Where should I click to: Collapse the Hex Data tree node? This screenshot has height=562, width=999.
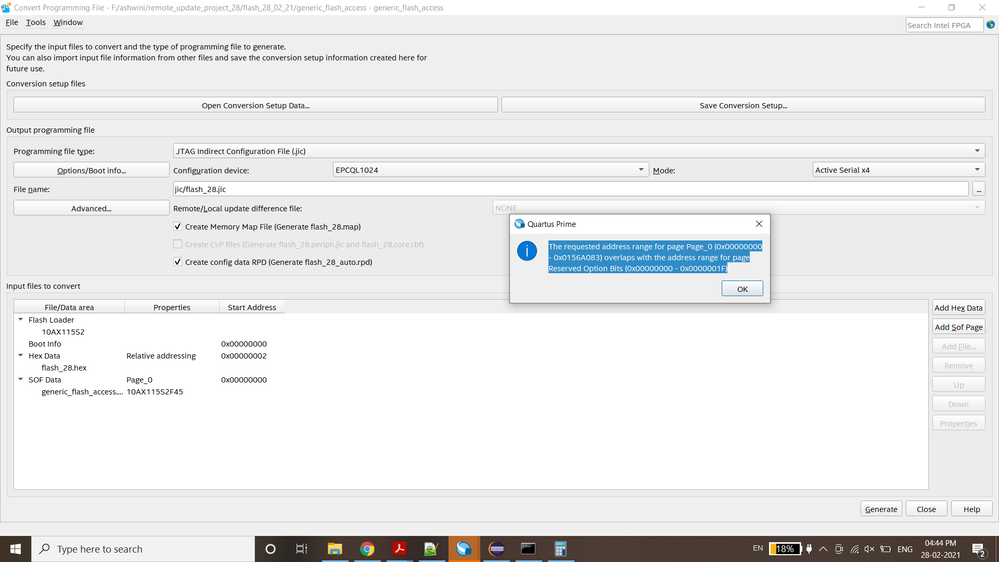tap(20, 356)
